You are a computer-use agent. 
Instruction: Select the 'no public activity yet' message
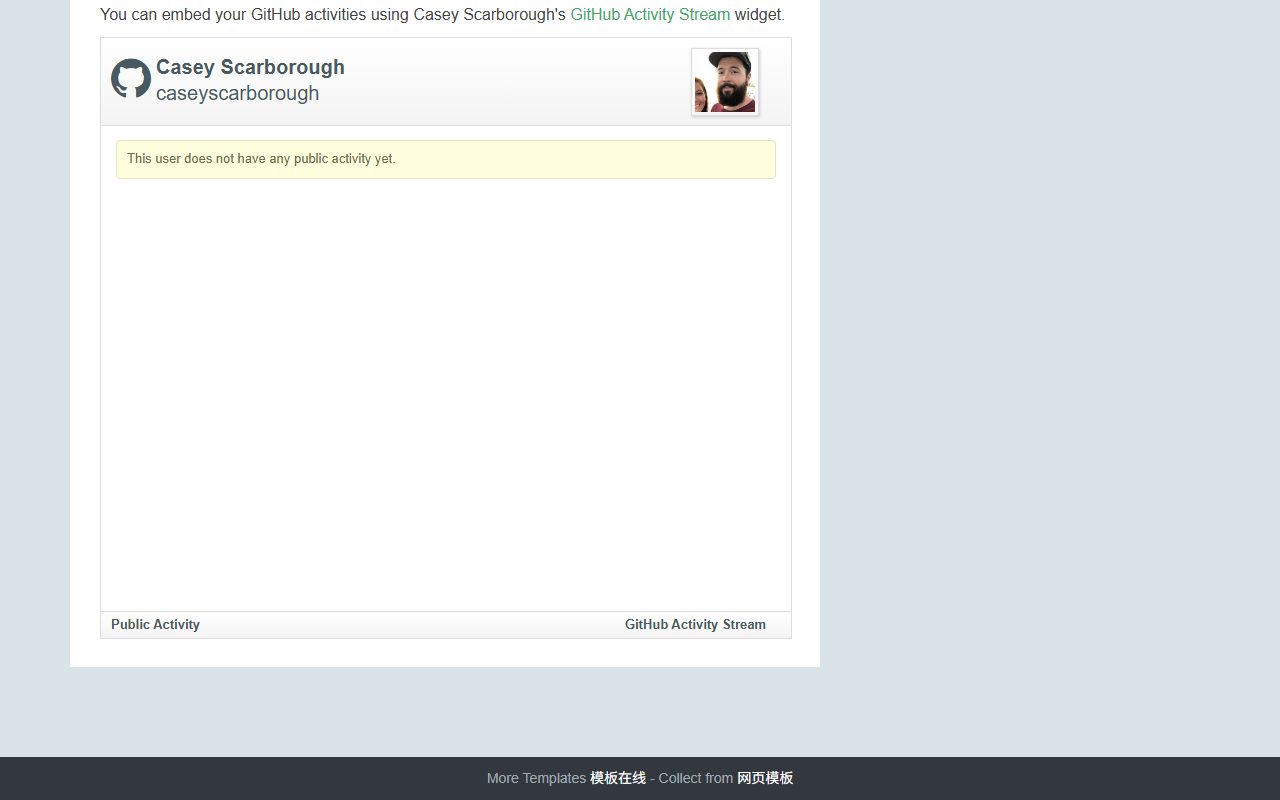point(446,159)
